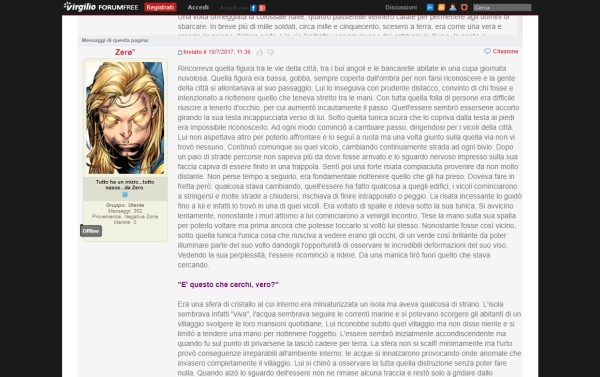Click the post page icon beside Inviato
This screenshot has height=377, width=600.
(180, 52)
